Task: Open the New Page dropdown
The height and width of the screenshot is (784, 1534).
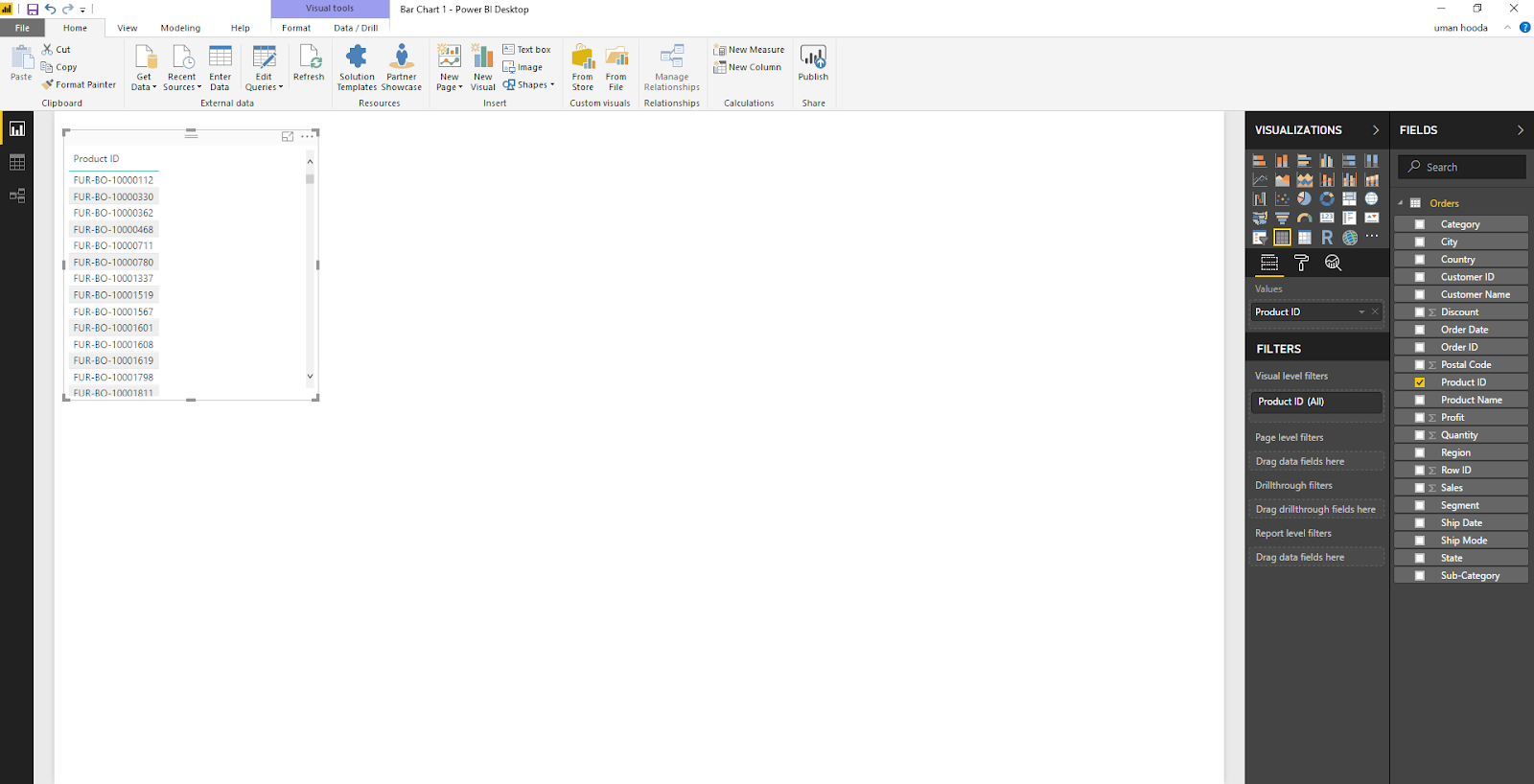Action: click(449, 68)
